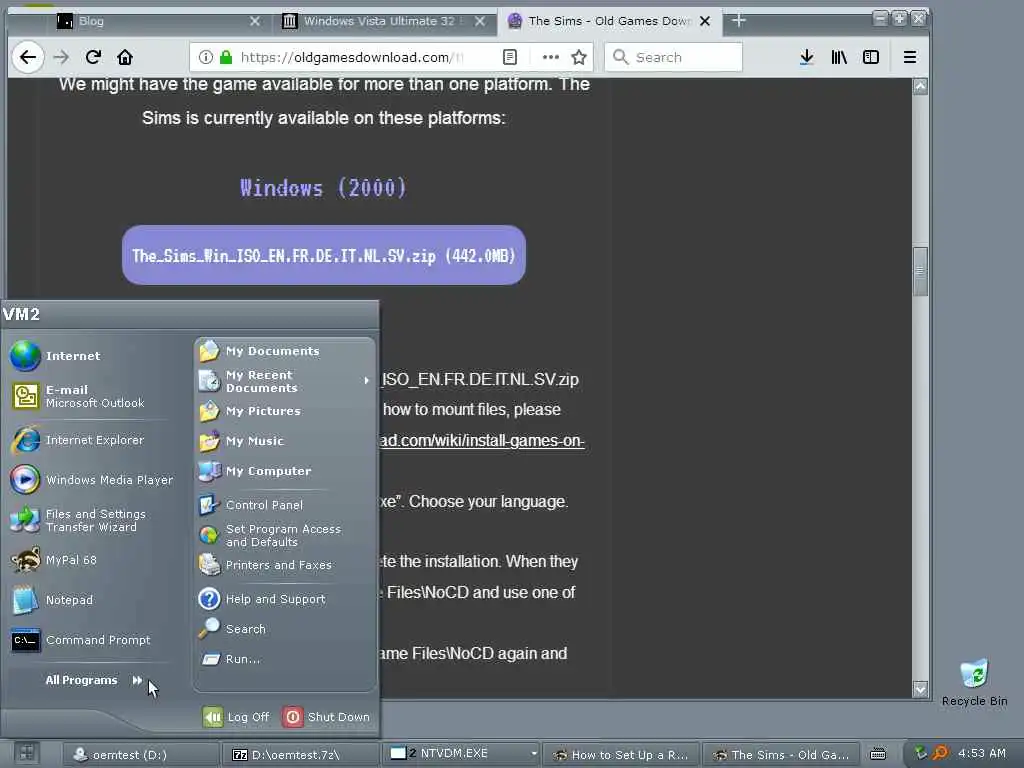The height and width of the screenshot is (768, 1024).
Task: Switch to D:\oemtest.7z taskbar window
Action: 300,755
